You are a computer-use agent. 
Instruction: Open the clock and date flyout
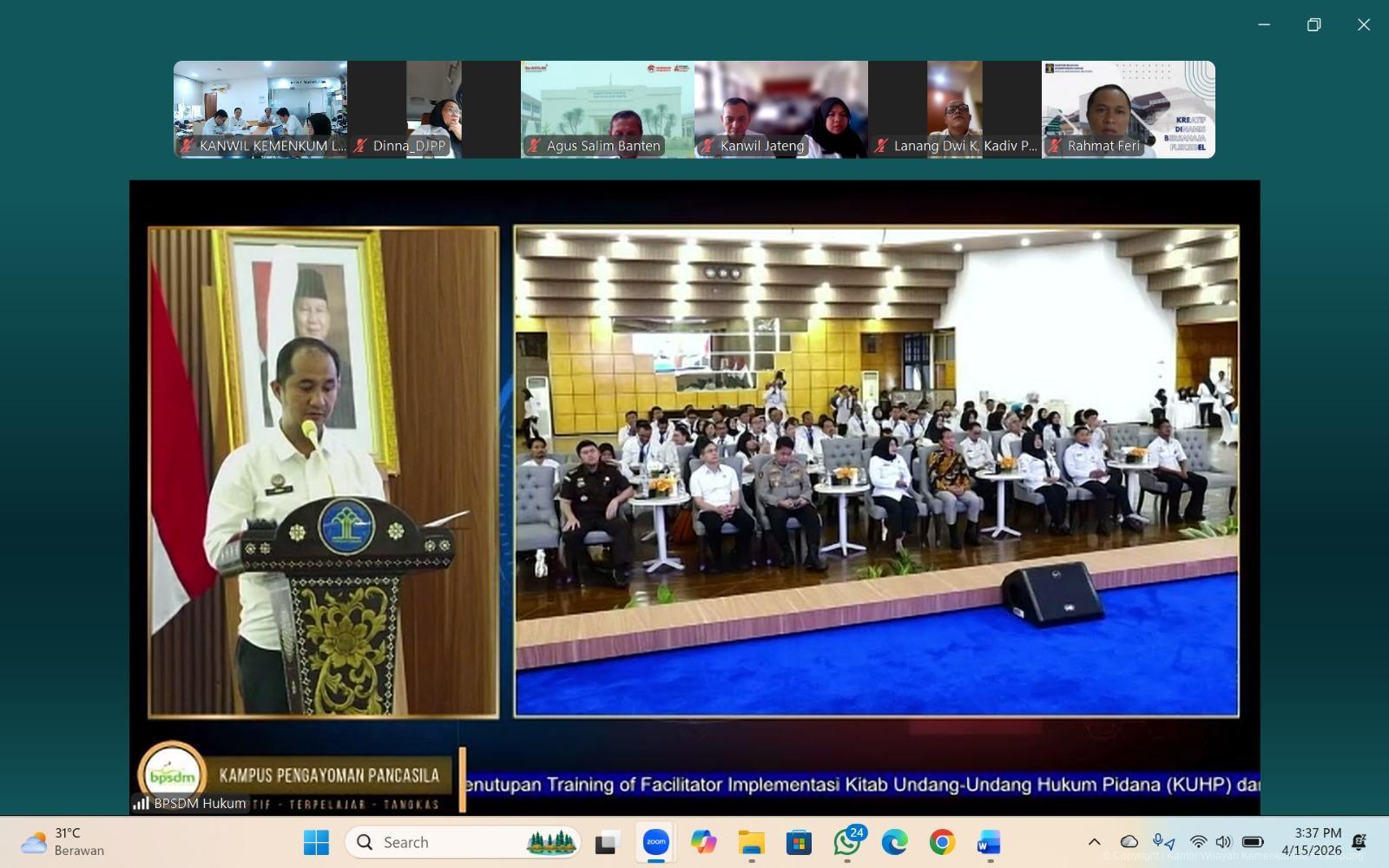[x=1316, y=842]
